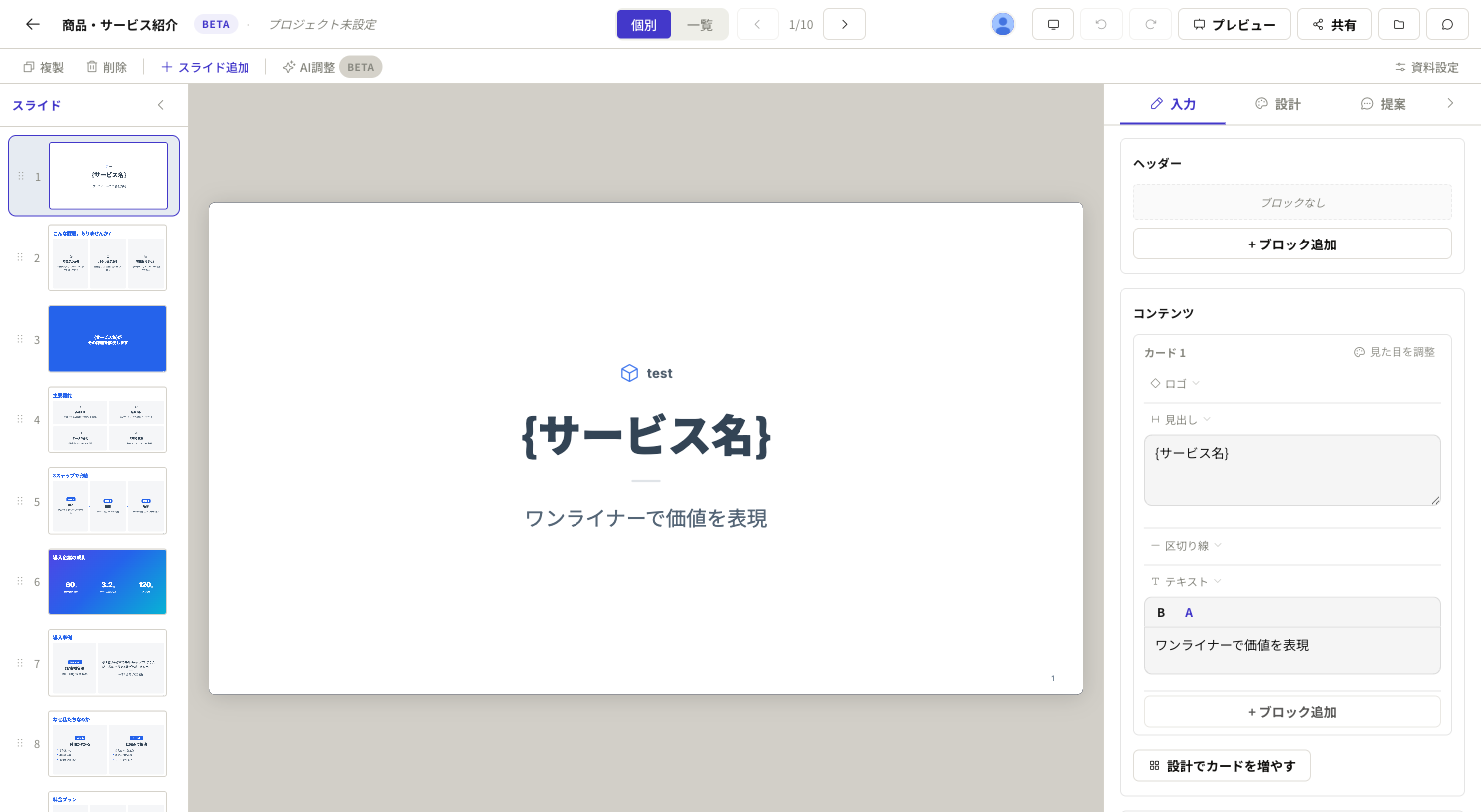Go to the previous slide arrow
Image resolution: width=1481 pixels, height=812 pixels.
click(x=757, y=24)
